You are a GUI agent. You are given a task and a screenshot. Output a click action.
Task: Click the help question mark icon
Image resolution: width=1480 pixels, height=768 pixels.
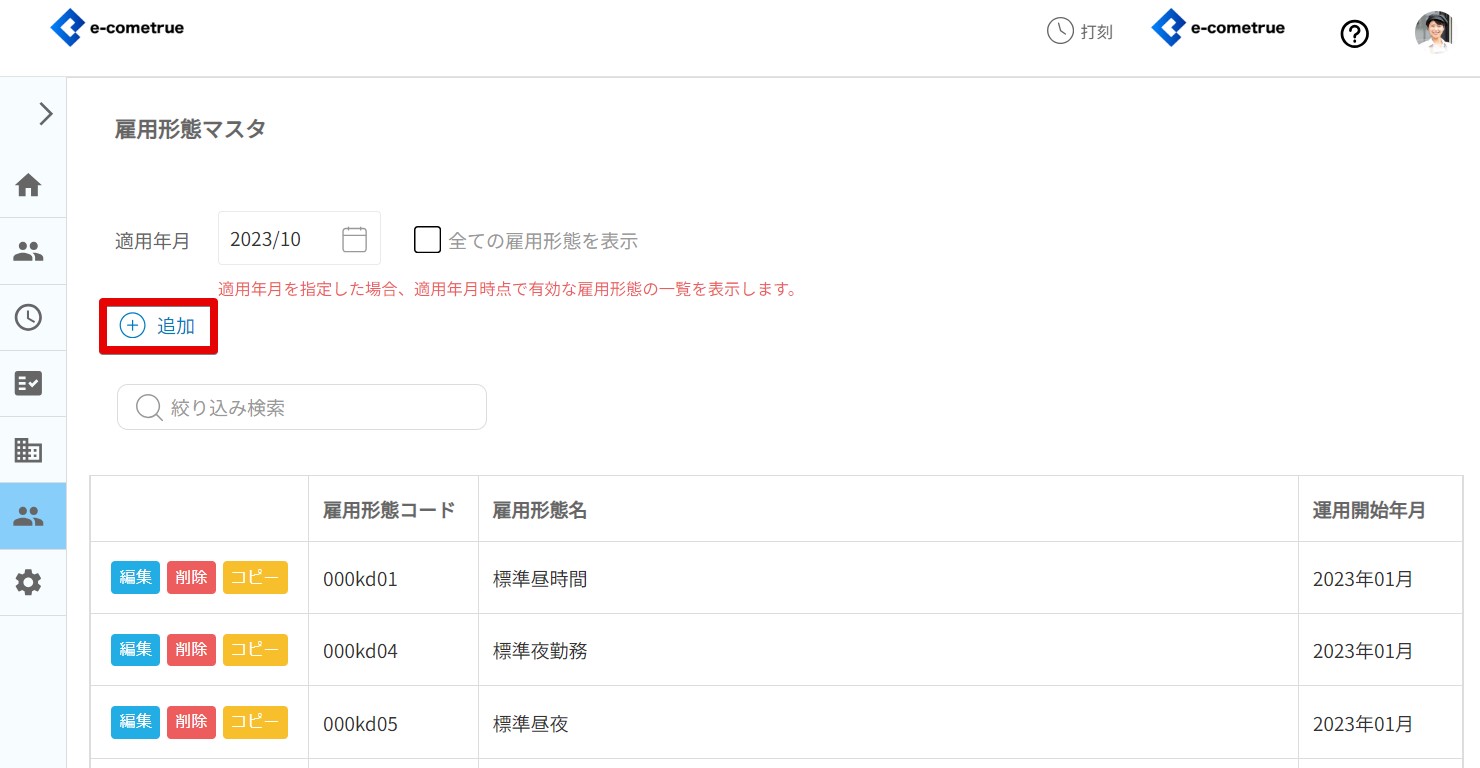point(1354,34)
